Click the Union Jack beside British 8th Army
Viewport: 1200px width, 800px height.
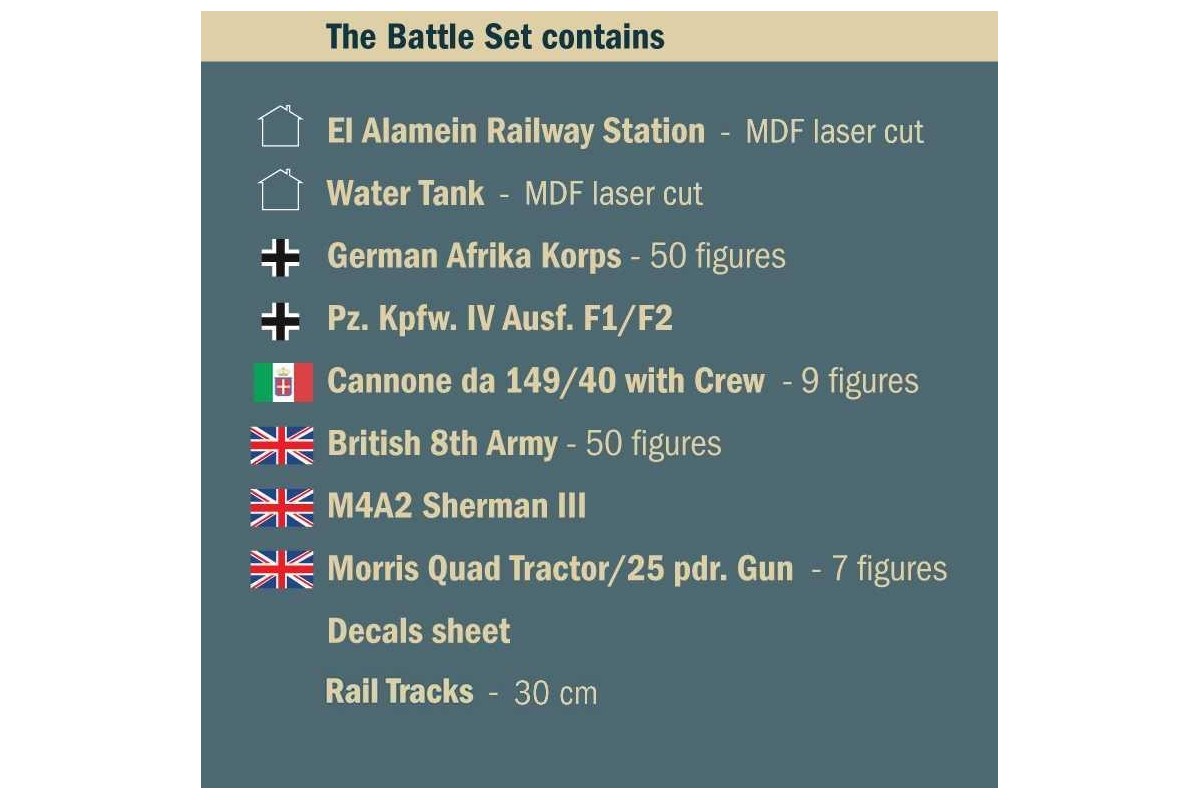click(282, 445)
